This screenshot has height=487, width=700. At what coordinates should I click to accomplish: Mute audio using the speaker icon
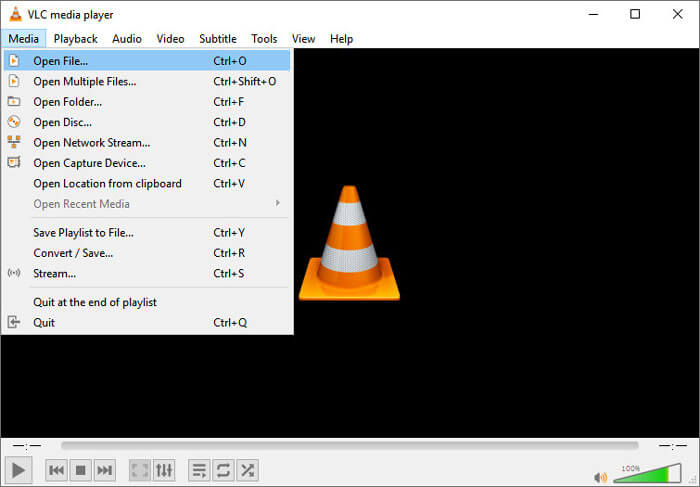point(601,477)
